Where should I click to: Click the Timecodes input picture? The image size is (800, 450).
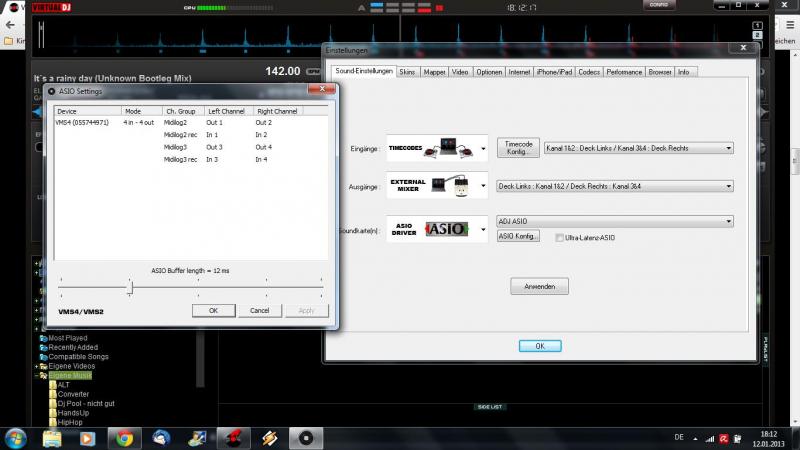point(449,148)
